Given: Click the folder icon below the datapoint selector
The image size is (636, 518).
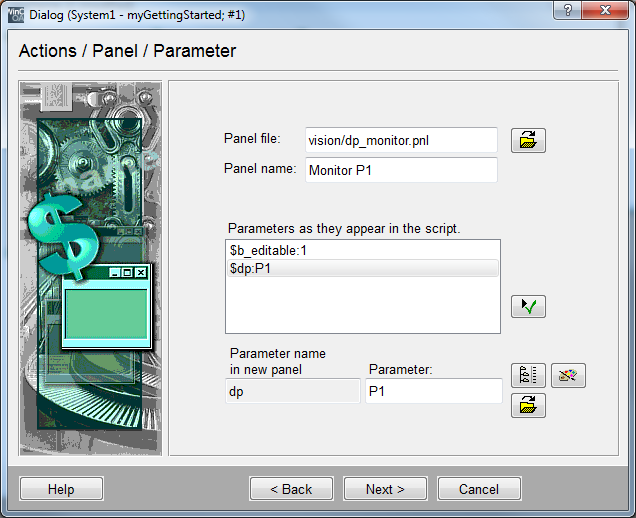Looking at the screenshot, I should 528,405.
